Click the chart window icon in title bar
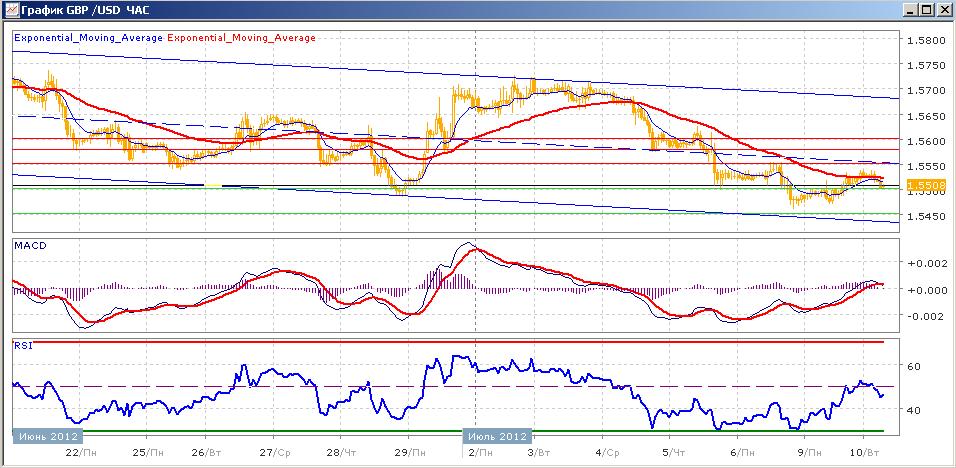Image resolution: width=956 pixels, height=468 pixels. click(x=11, y=10)
